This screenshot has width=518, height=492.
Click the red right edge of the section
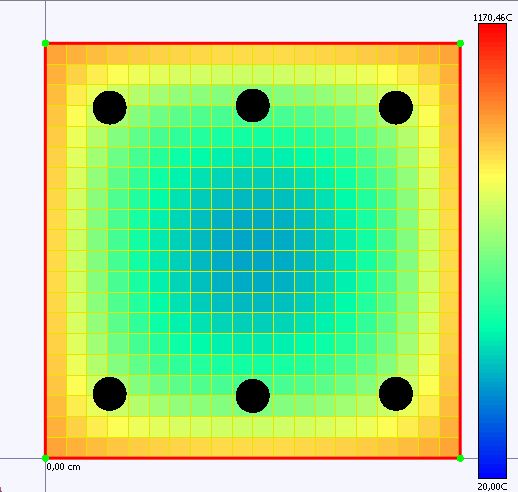tap(460, 251)
